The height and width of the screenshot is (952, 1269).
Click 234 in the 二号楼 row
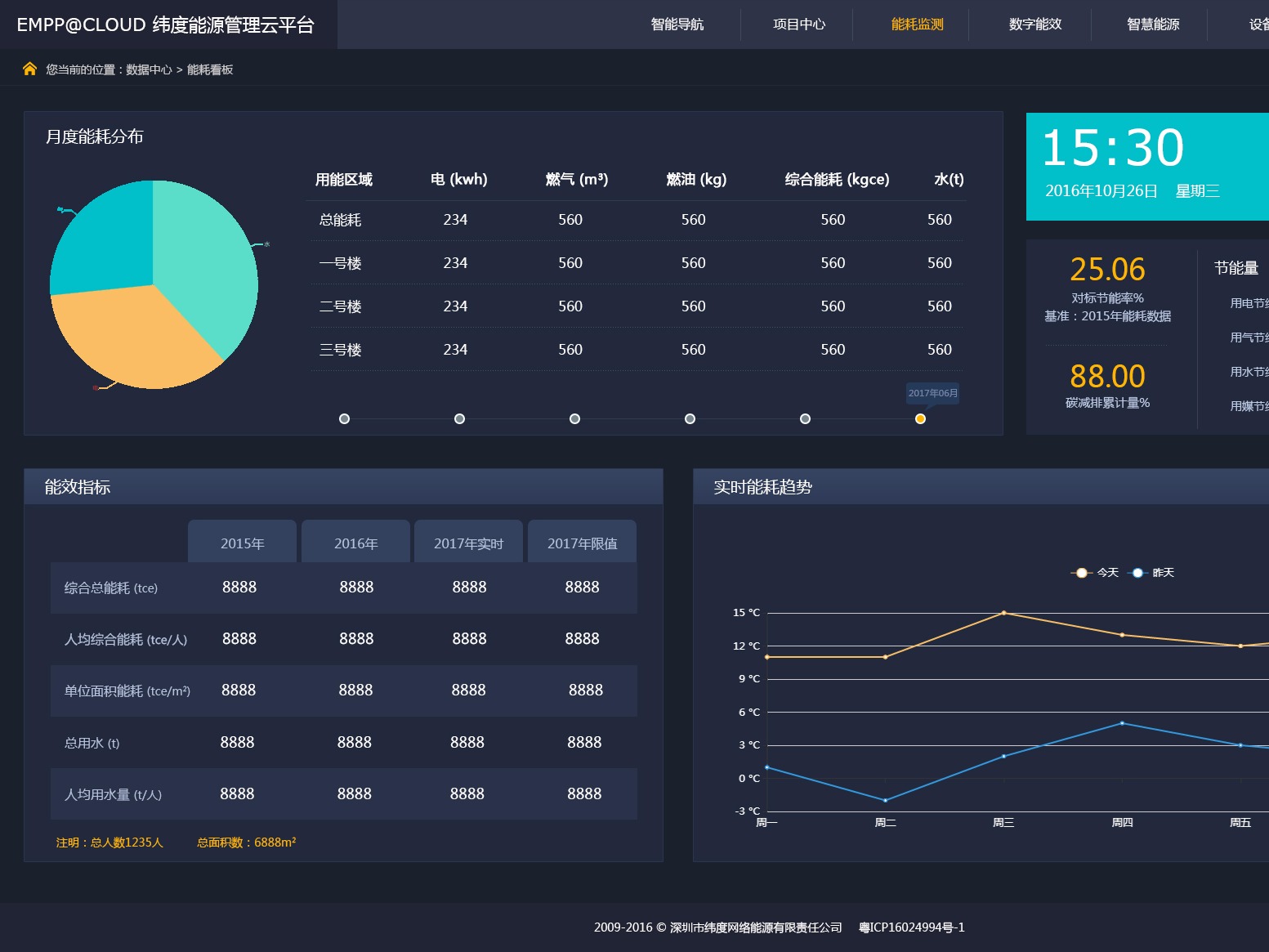click(455, 306)
